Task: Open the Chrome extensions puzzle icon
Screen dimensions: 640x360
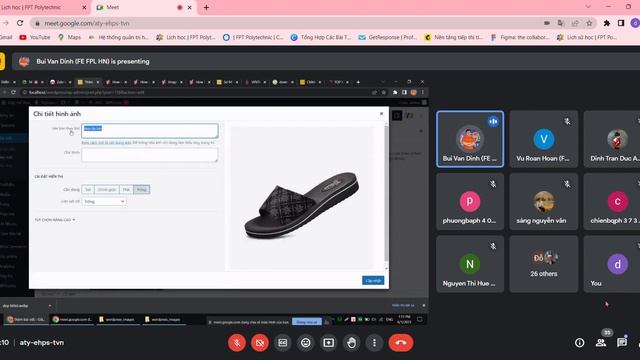Action: (607, 23)
